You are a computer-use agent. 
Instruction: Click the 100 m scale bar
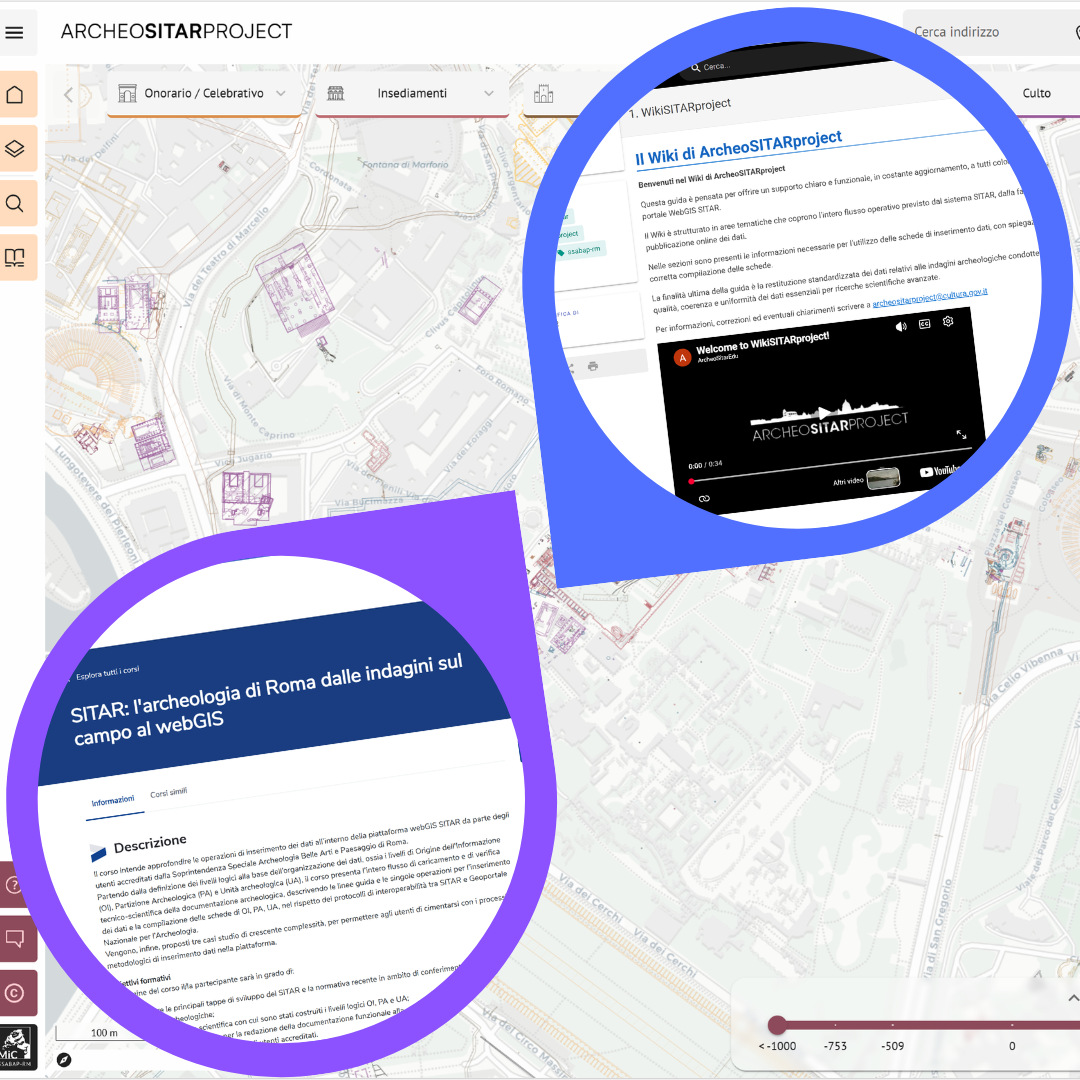103,1032
